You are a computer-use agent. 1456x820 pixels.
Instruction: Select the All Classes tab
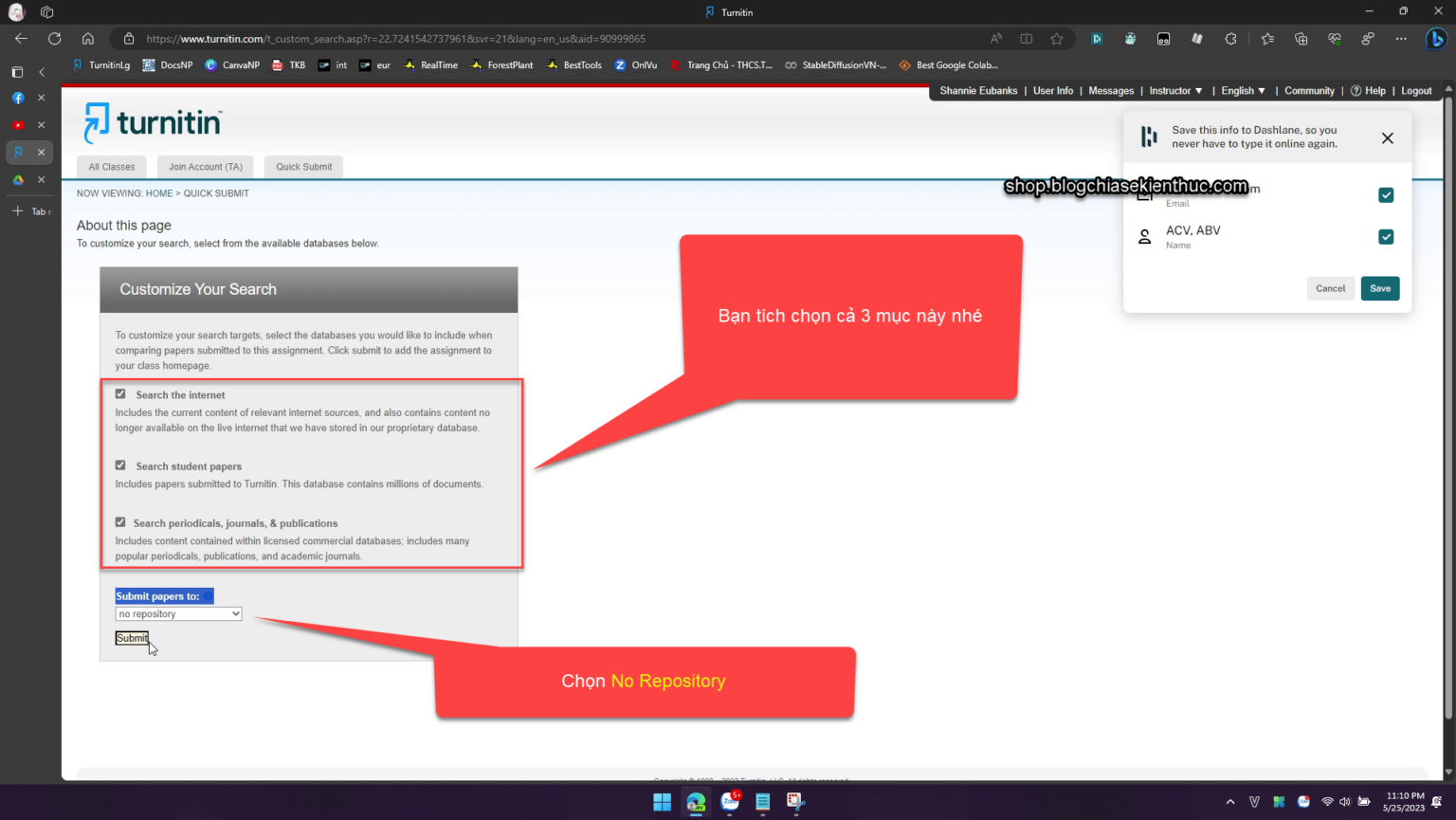point(111,166)
